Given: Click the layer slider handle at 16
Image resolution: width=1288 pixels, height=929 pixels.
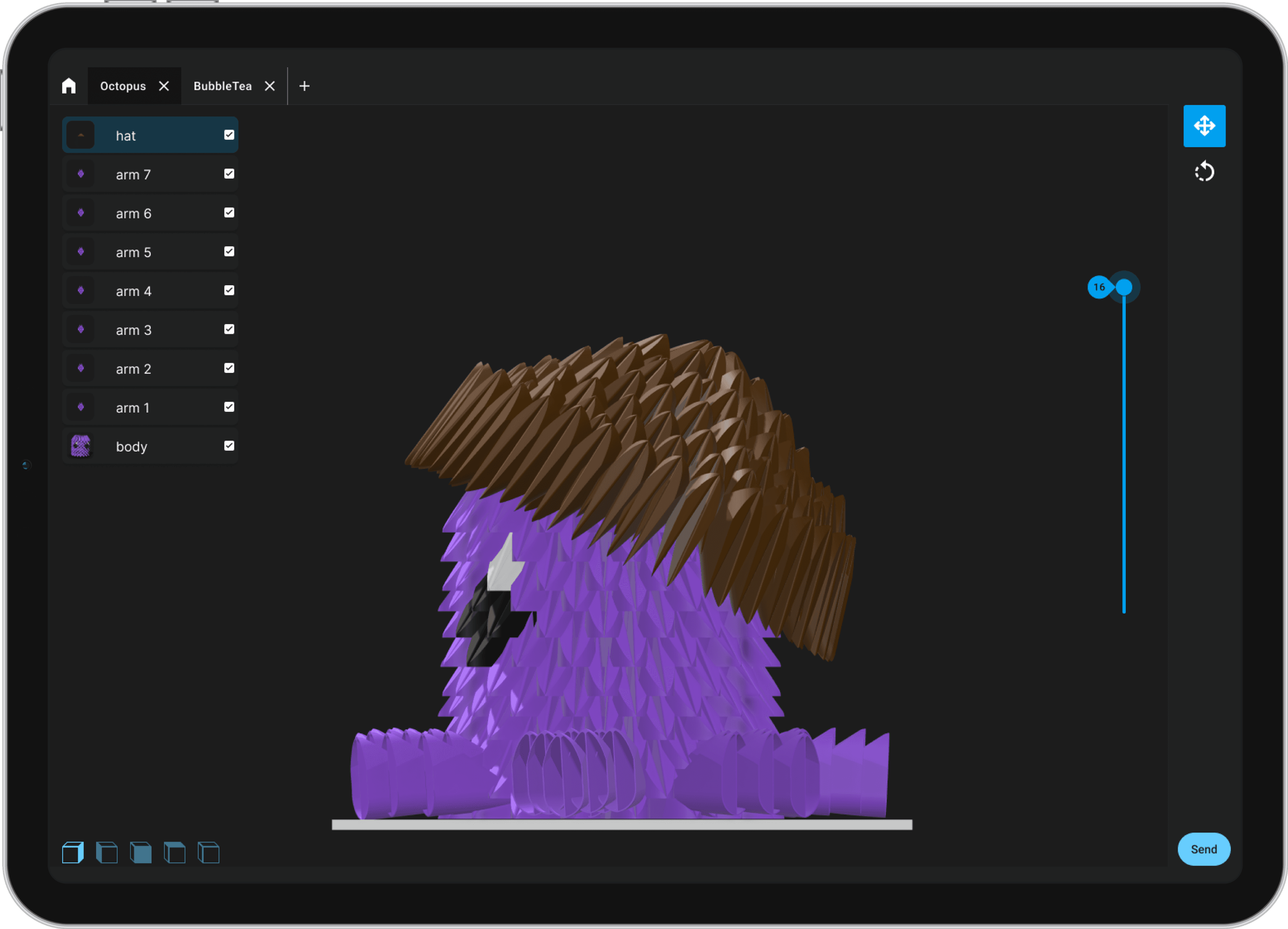Looking at the screenshot, I should pos(1123,287).
